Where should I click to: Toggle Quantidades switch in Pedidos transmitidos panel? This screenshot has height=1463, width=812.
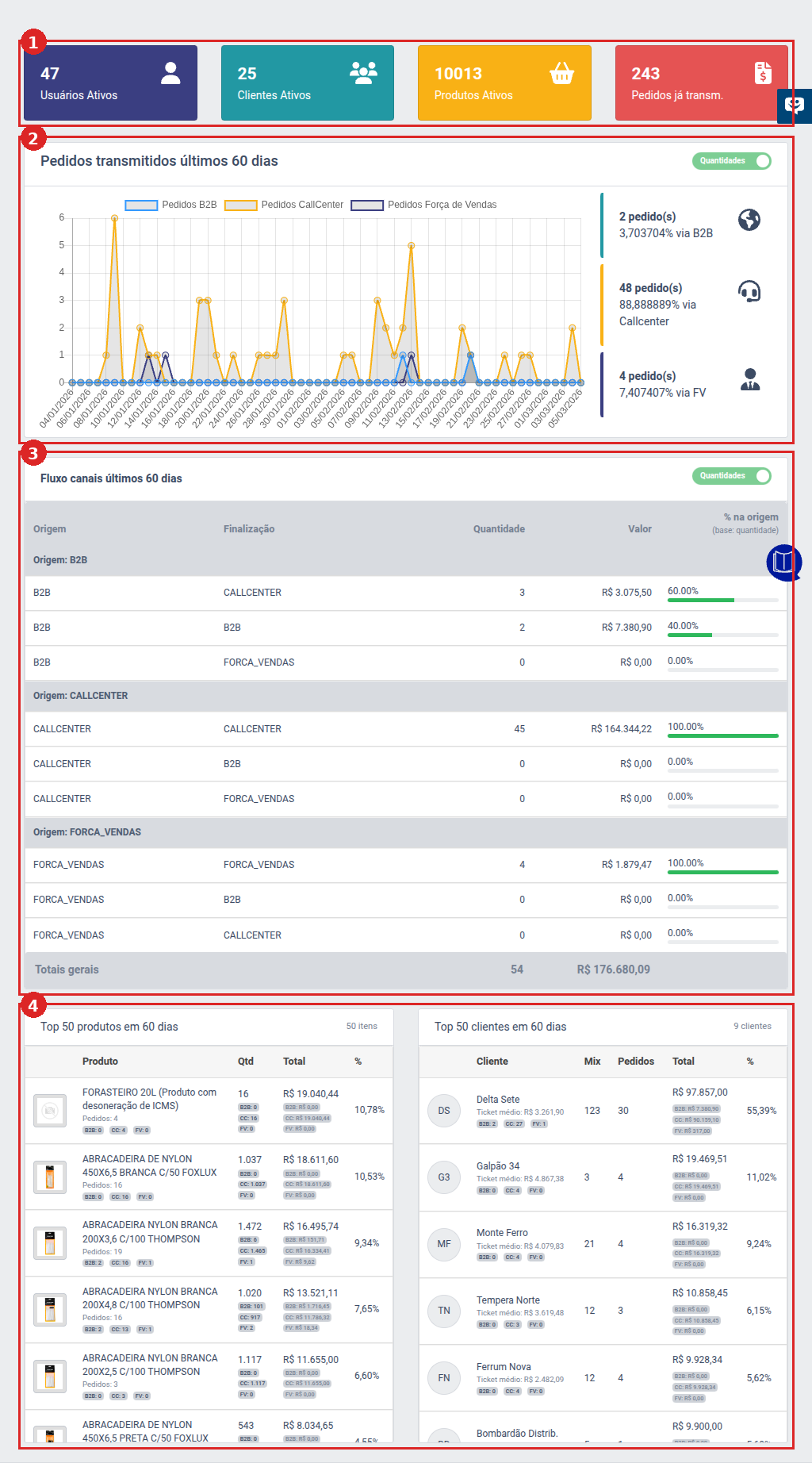pos(731,161)
